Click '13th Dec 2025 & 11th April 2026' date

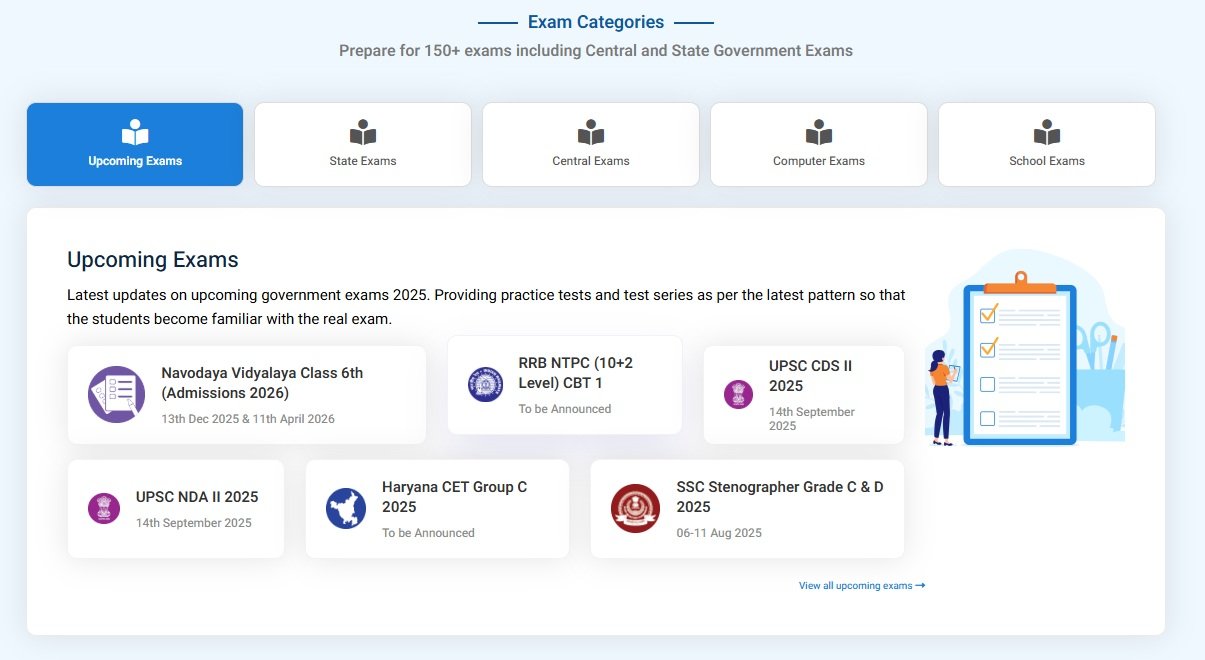pyautogui.click(x=248, y=419)
